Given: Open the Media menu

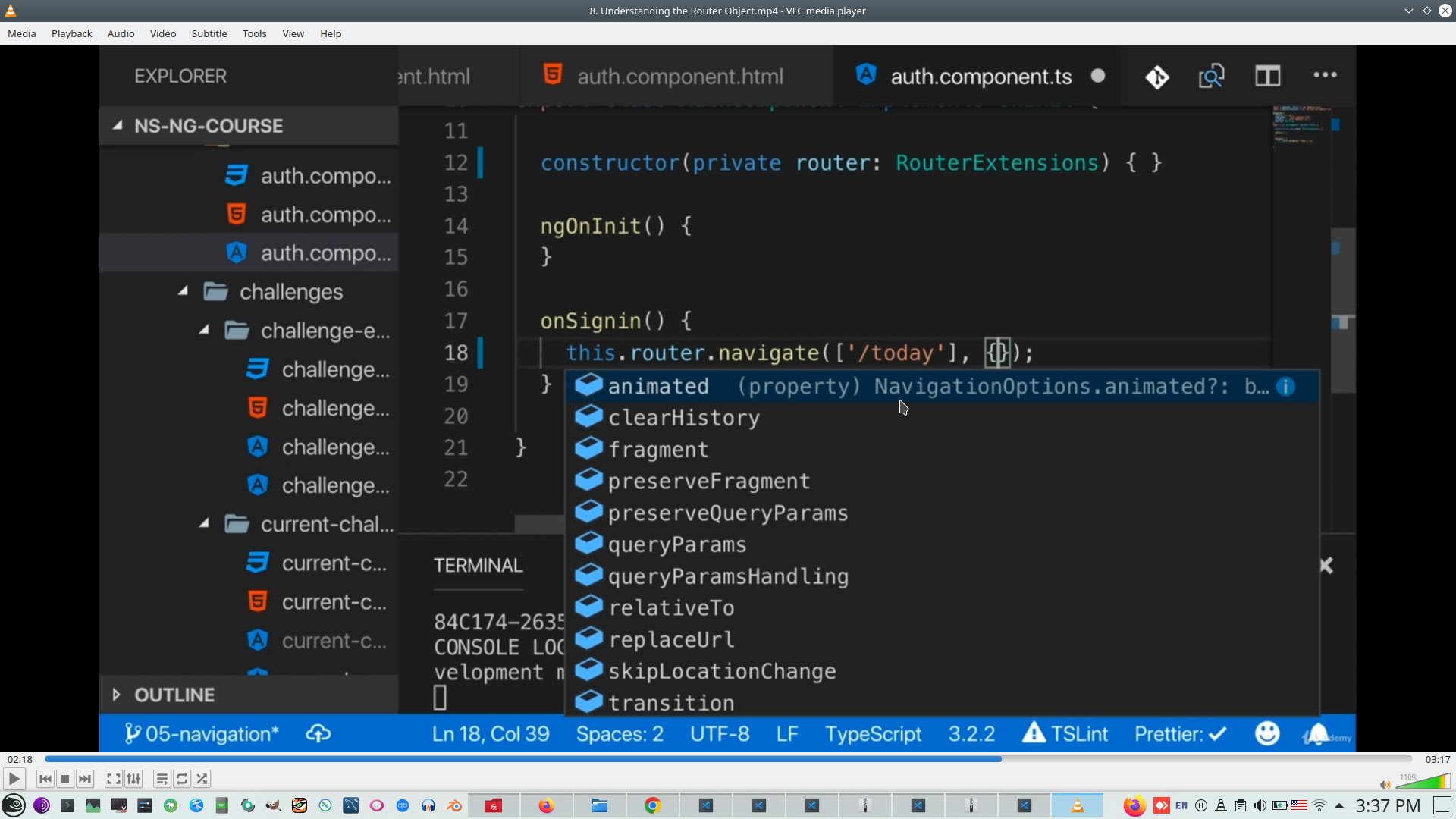Looking at the screenshot, I should tap(21, 33).
